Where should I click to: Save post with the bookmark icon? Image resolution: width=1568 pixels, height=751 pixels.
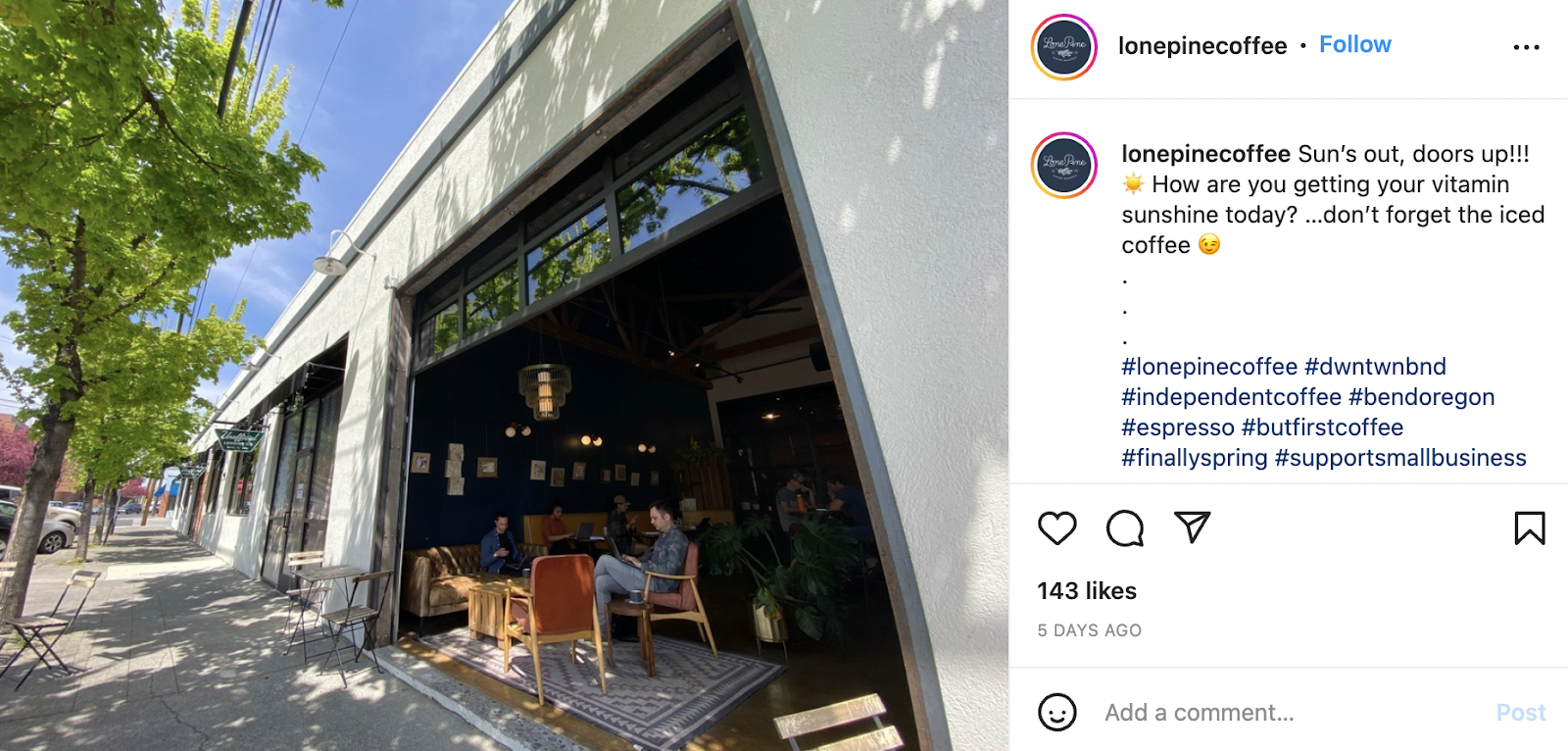coord(1530,528)
